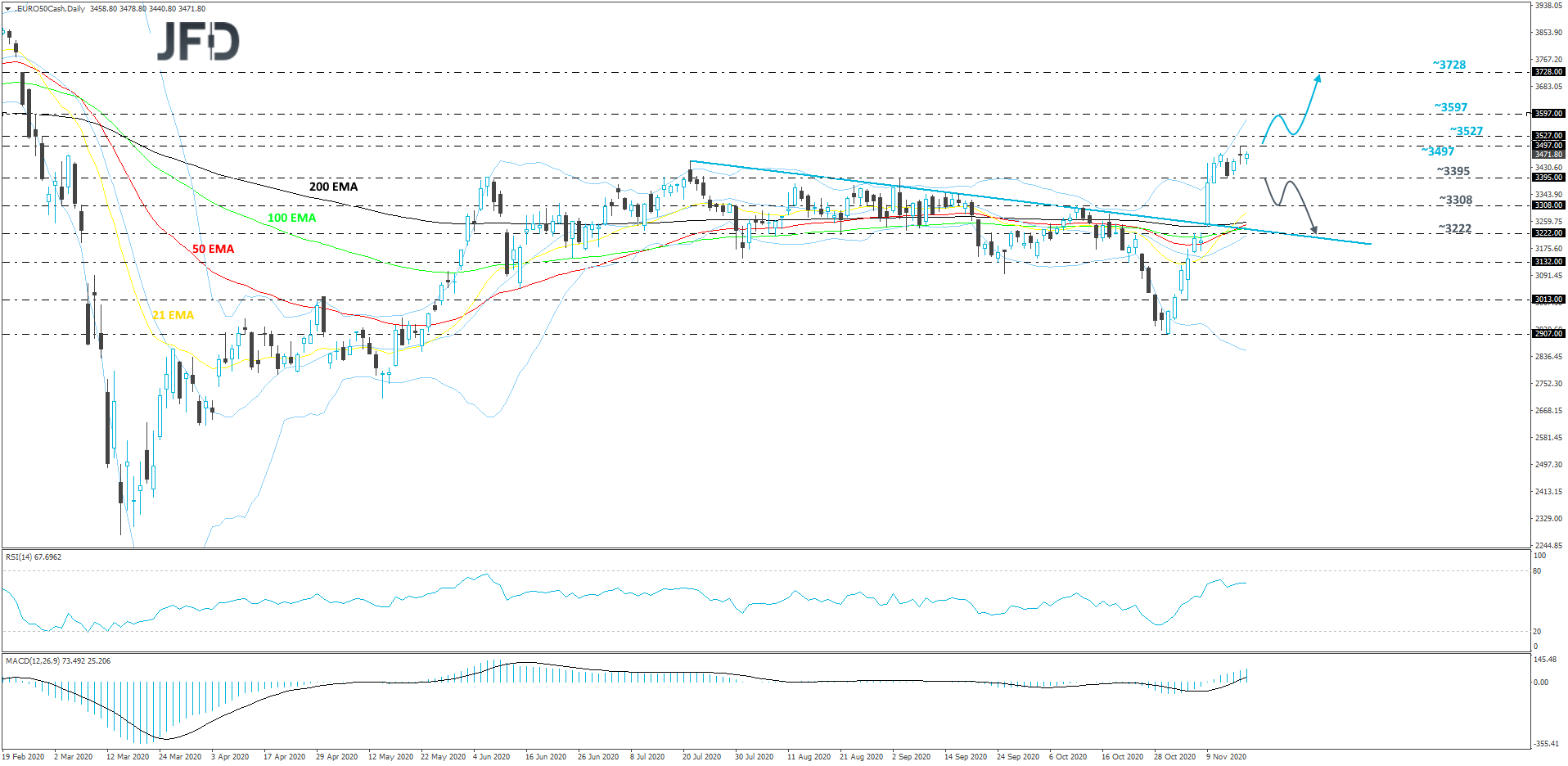
Task: Click the MACD -355.41 scale value
Action: [x=1547, y=744]
